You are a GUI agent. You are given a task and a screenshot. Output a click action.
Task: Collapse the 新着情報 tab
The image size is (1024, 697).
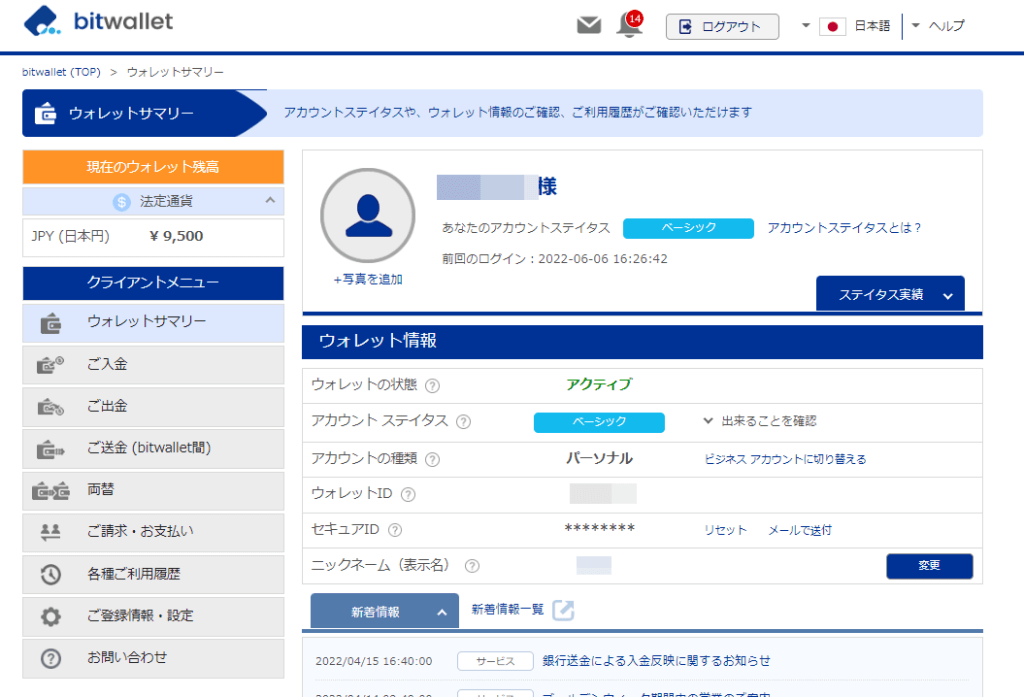[385, 611]
